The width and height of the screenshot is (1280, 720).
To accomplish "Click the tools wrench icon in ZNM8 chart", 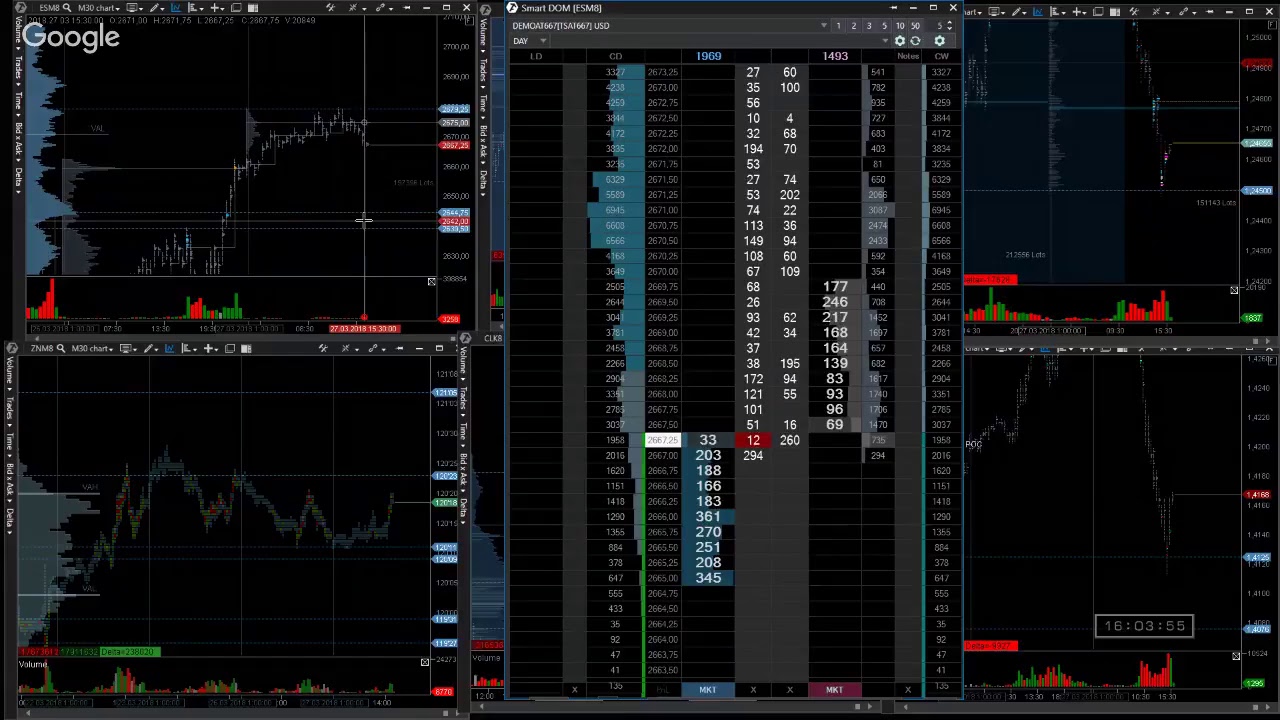I will click(x=323, y=348).
